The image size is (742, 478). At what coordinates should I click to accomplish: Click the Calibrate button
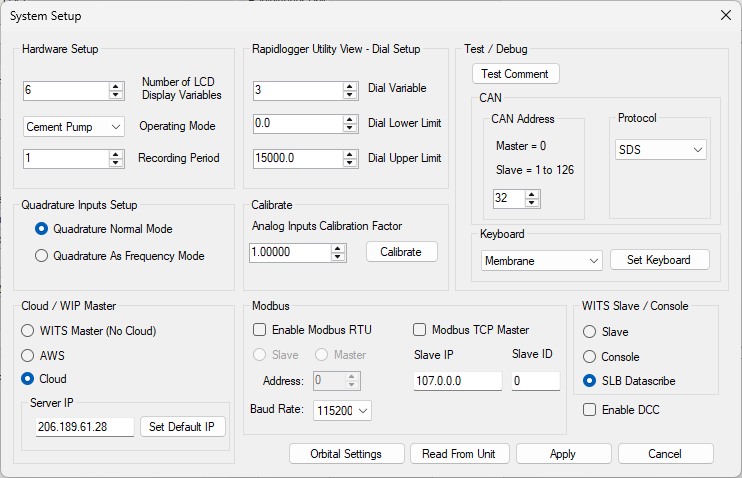(401, 252)
